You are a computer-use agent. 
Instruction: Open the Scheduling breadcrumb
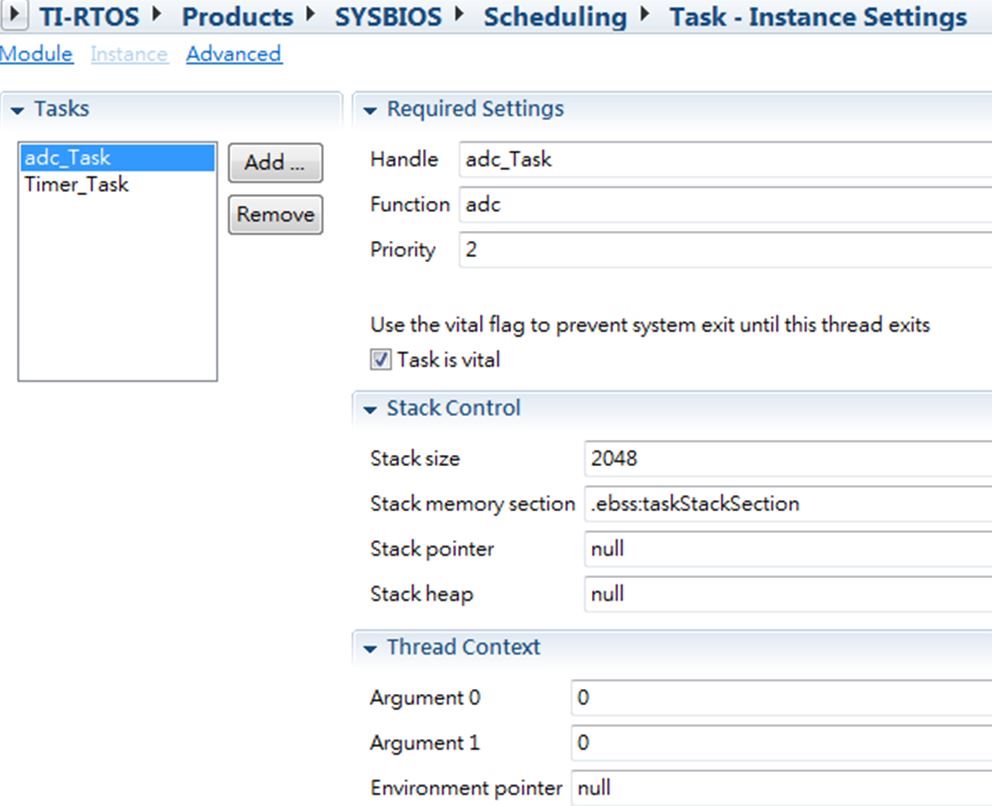point(555,17)
